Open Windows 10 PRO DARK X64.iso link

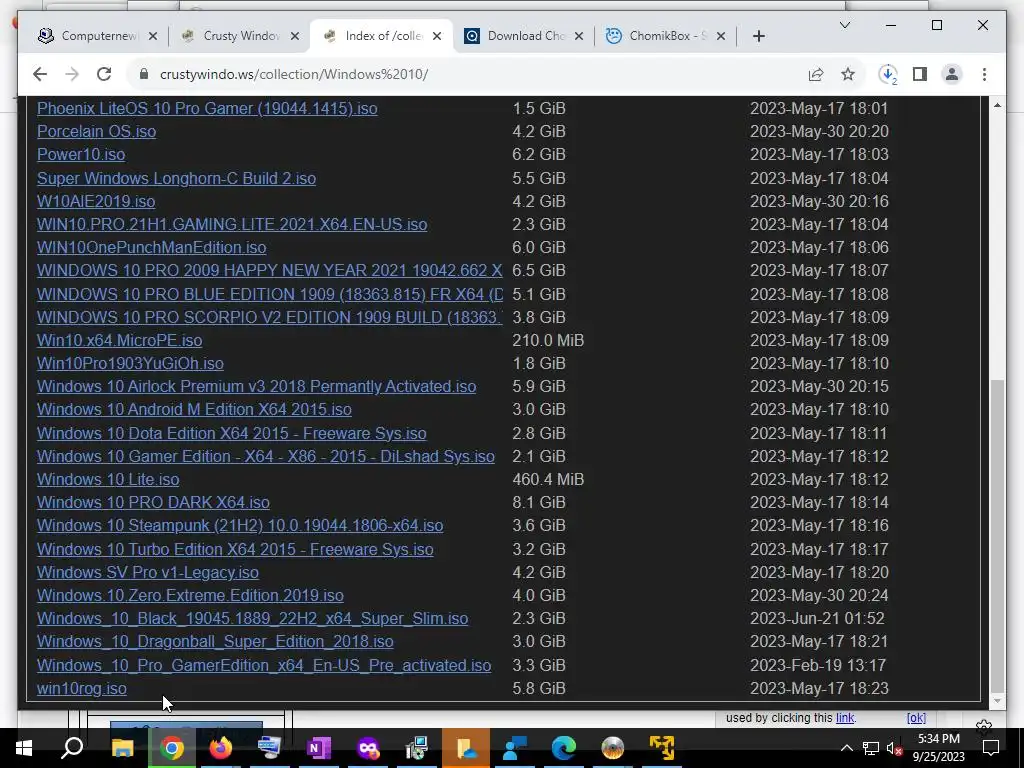tap(153, 502)
